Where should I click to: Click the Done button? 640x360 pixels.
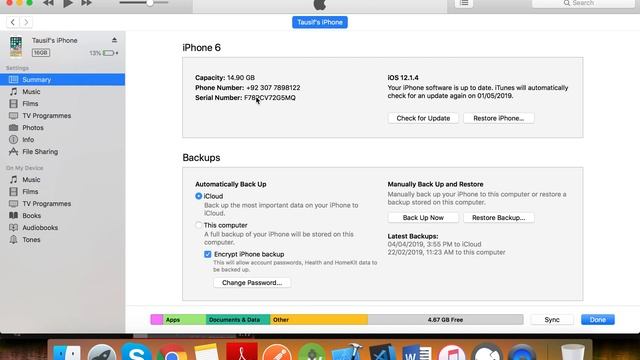(598, 320)
